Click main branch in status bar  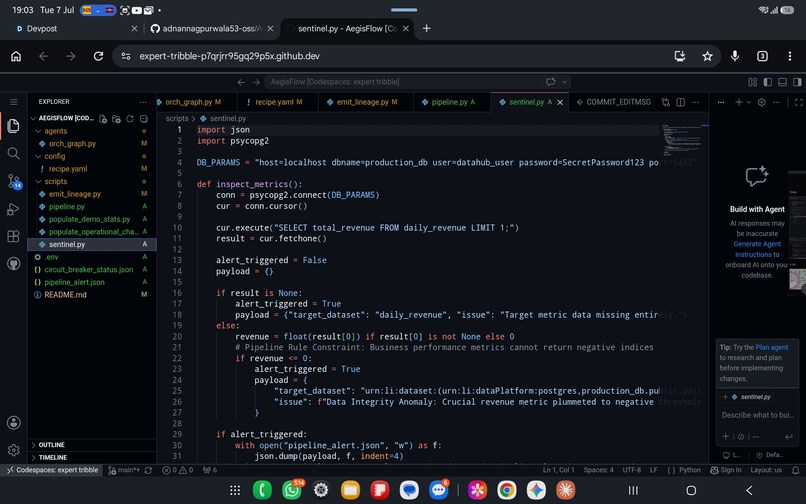(x=124, y=470)
